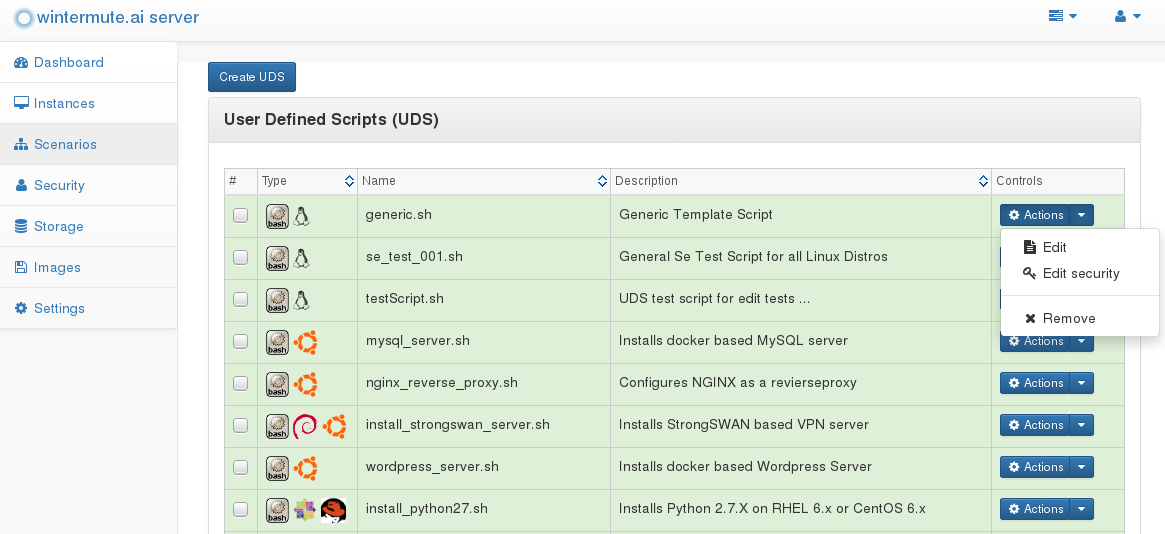Click the Ubuntu icon in mysql_server.sh row

click(305, 342)
